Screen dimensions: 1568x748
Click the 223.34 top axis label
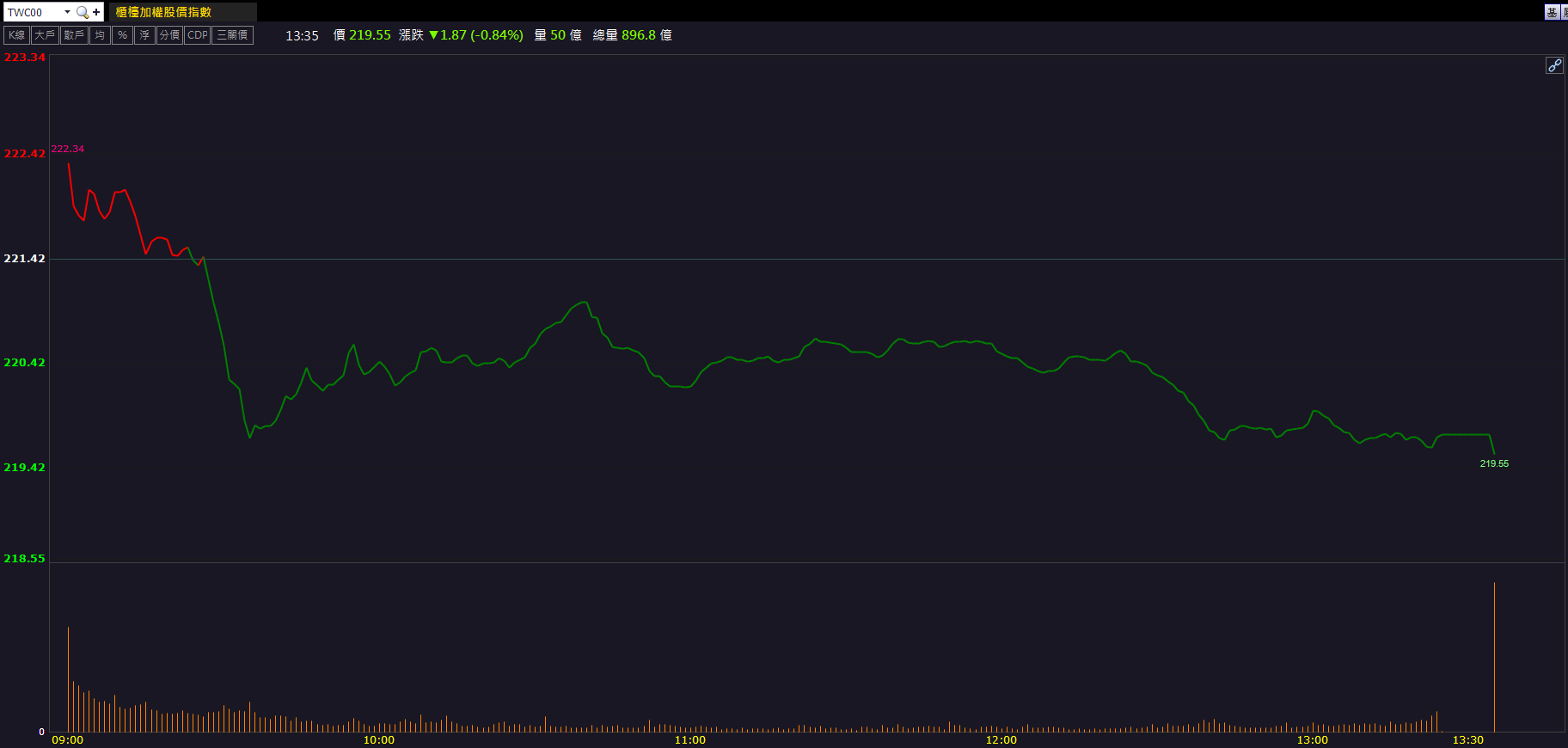[x=24, y=58]
